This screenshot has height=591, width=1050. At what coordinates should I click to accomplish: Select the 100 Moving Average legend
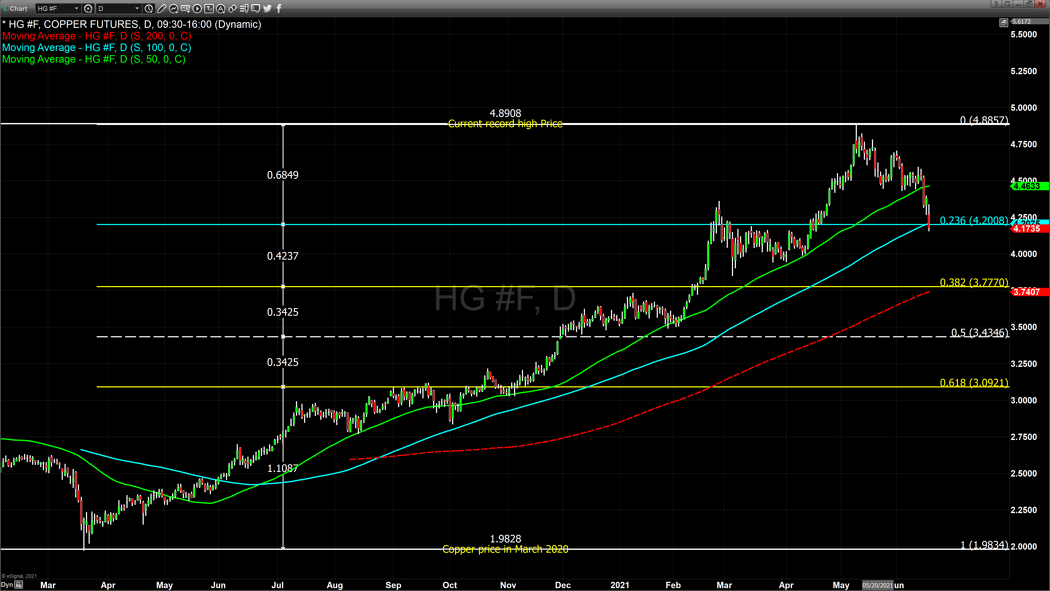(x=96, y=48)
